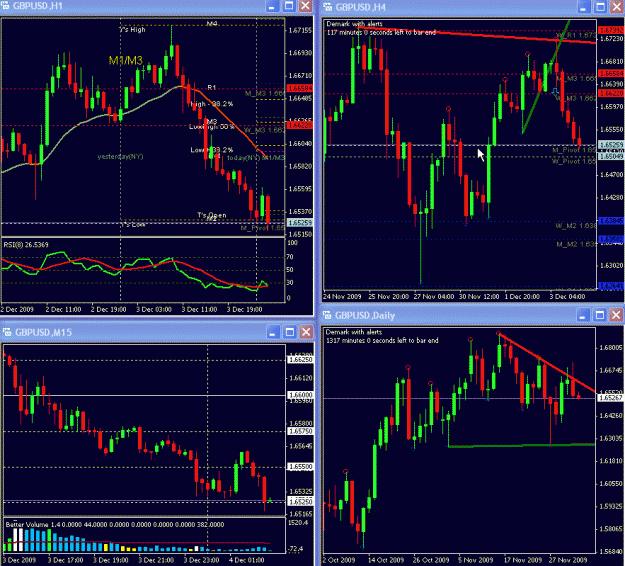The width and height of the screenshot is (625, 566).
Task: Close the GBPUSD,Daily chart window
Action: (x=616, y=315)
